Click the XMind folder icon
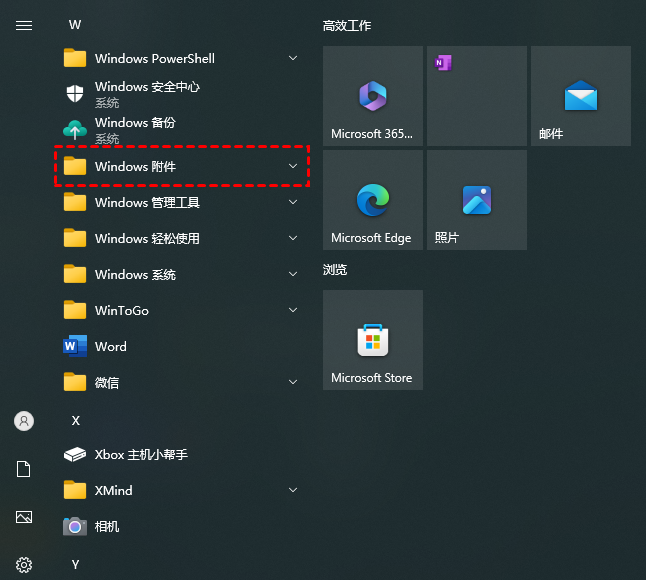 pos(75,490)
